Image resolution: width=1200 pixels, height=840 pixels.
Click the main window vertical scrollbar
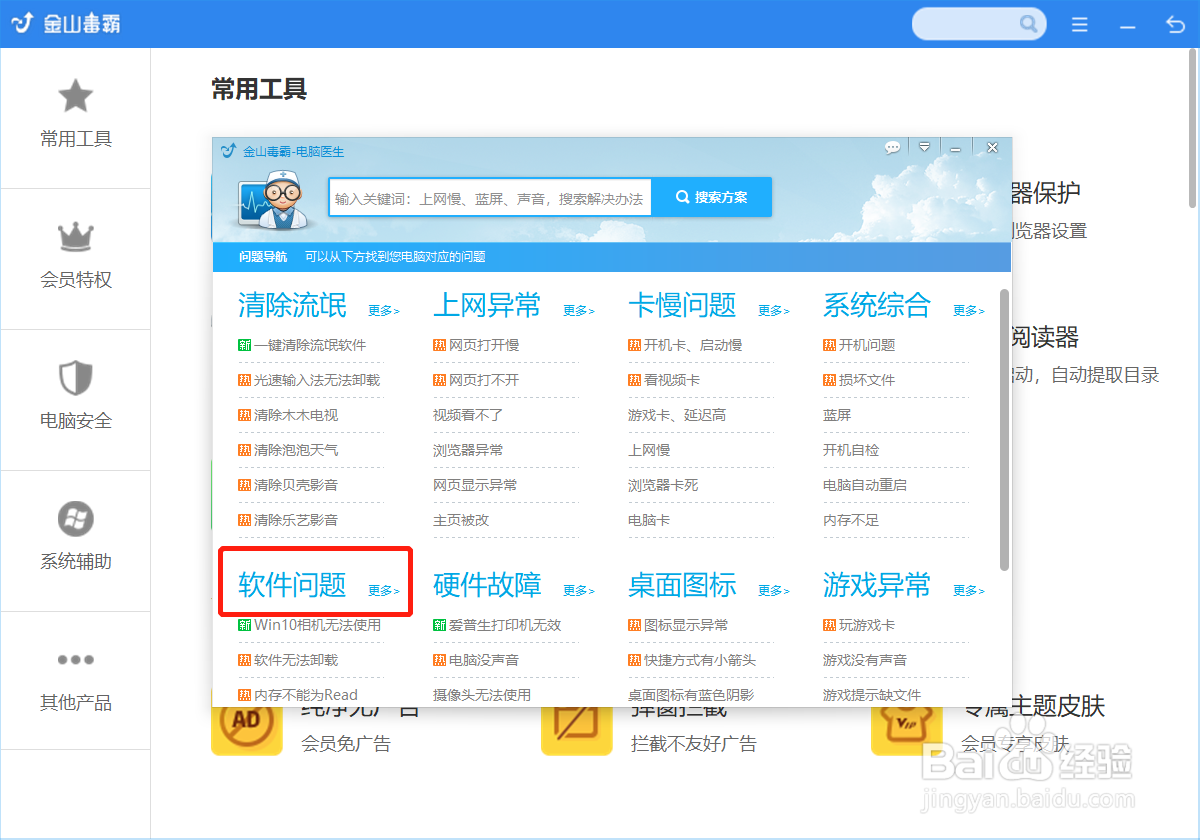(1193, 130)
